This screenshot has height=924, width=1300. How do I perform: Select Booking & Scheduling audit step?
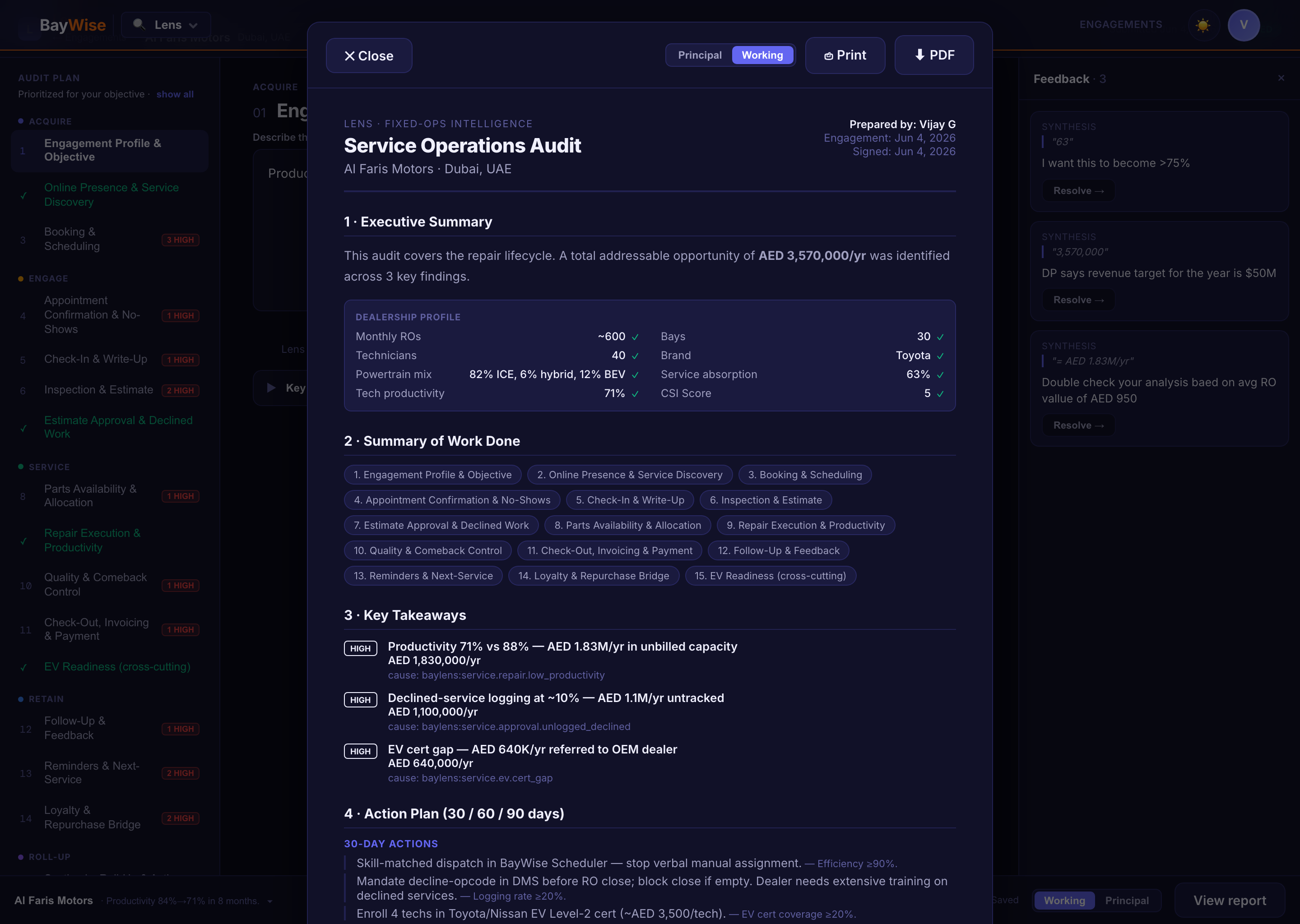coord(109,239)
